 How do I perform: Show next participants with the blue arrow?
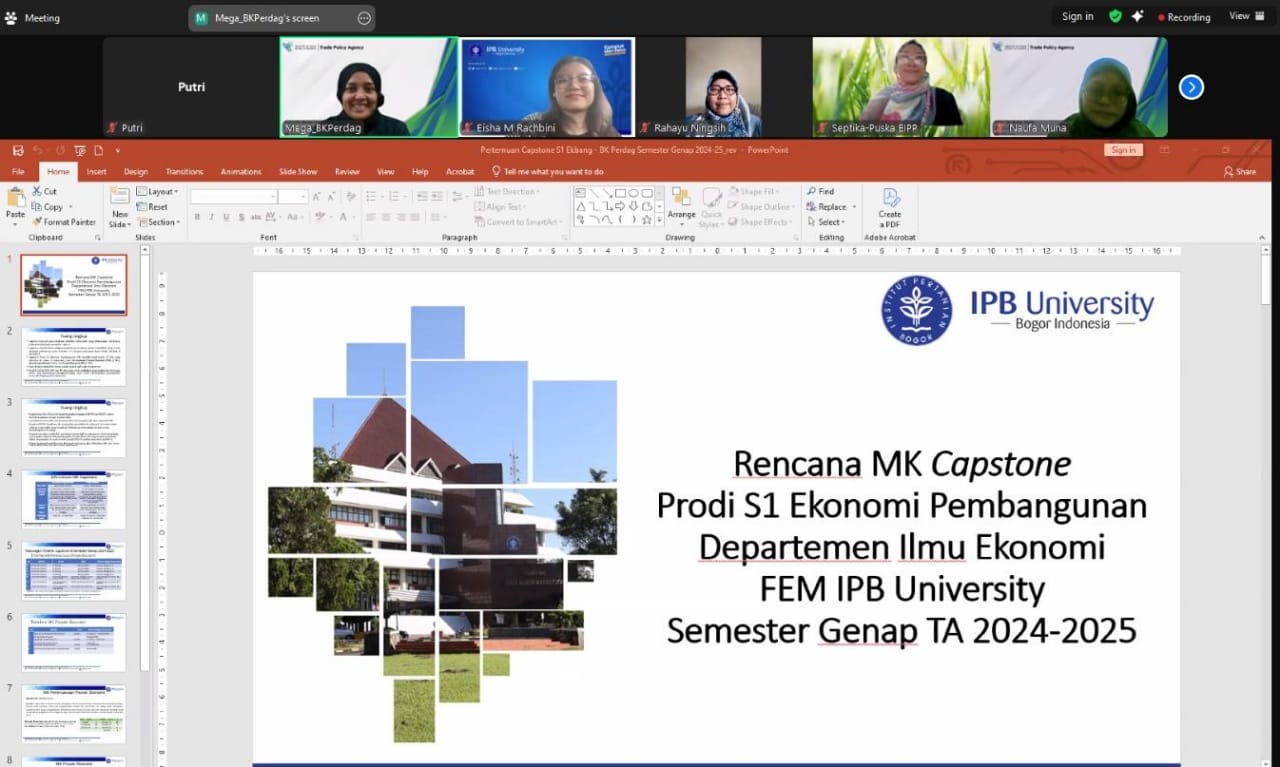click(x=1190, y=87)
